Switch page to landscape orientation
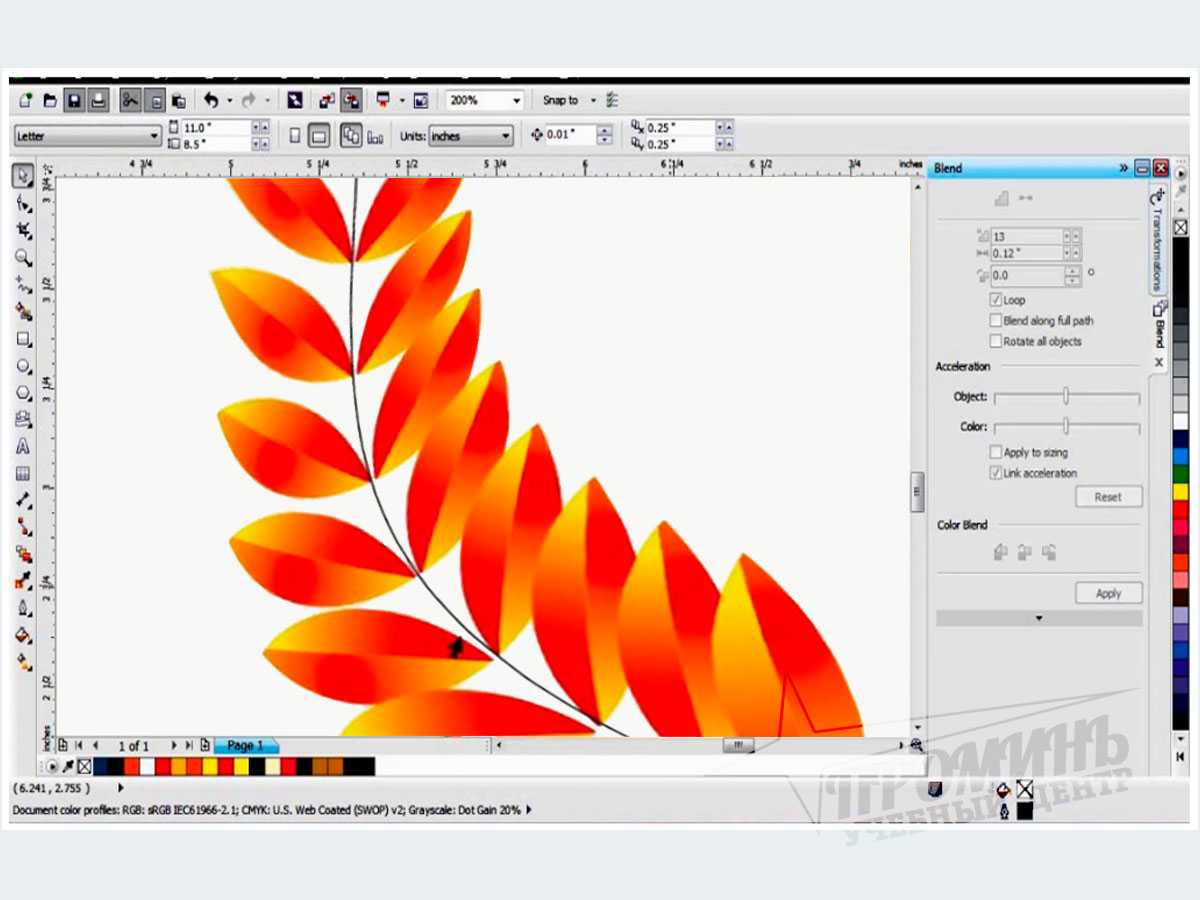Image resolution: width=1200 pixels, height=900 pixels. tap(319, 136)
